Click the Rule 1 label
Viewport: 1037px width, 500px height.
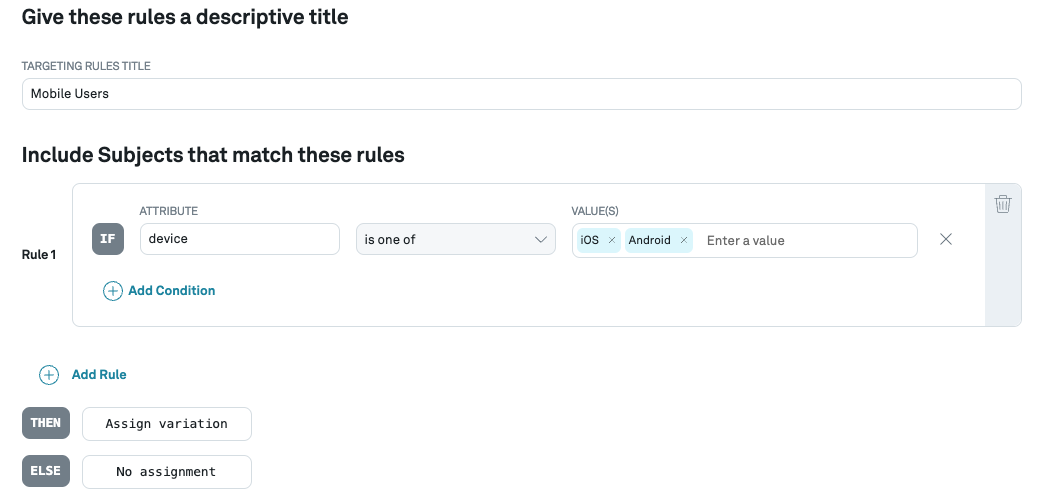pyautogui.click(x=39, y=255)
